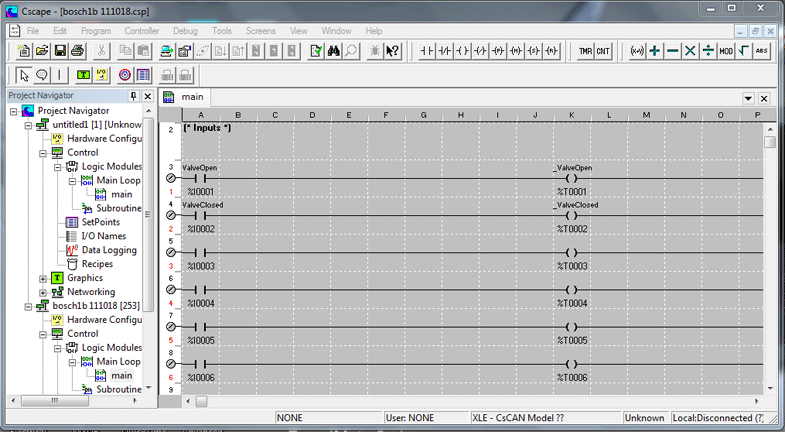Open the Debug menu
This screenshot has height=432, width=785.
185,31
